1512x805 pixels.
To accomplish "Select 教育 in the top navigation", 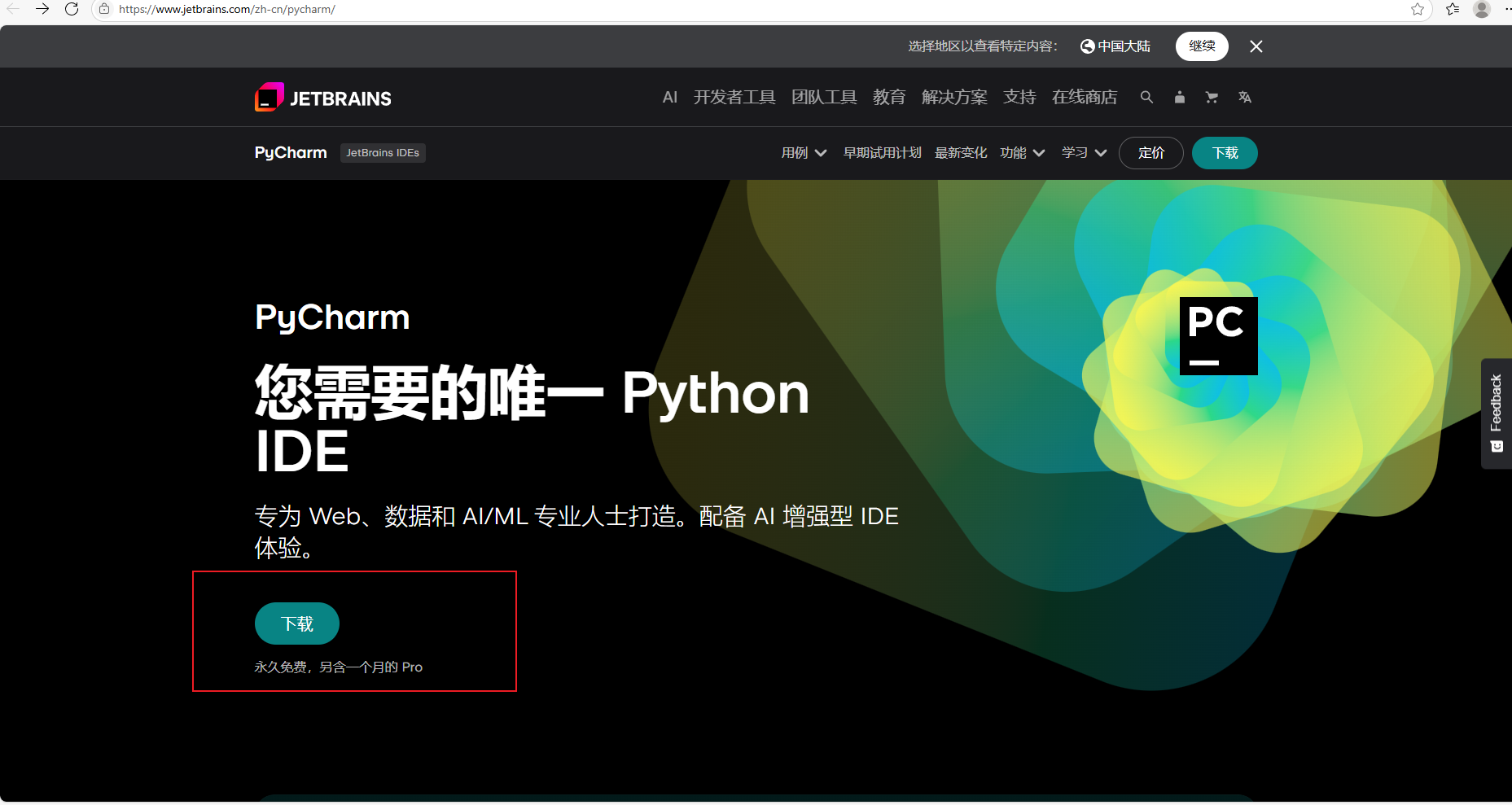I will point(888,97).
